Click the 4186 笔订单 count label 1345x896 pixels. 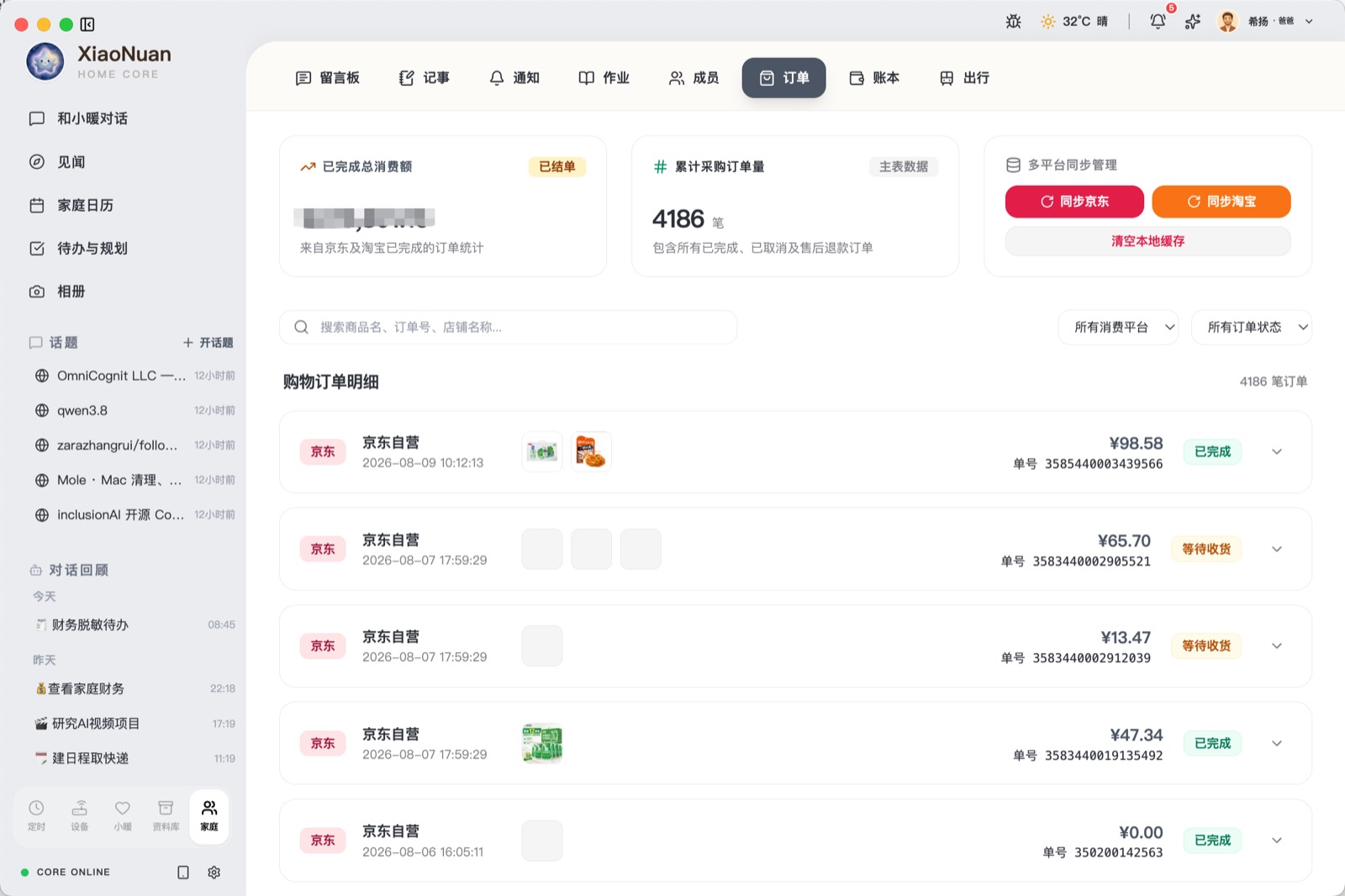point(1274,382)
